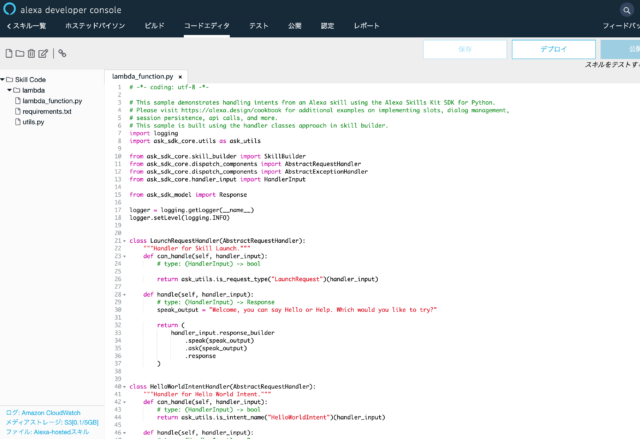Click the "HelloWorldIntent" string in code
This screenshot has width=640, height=439.
click(x=299, y=417)
